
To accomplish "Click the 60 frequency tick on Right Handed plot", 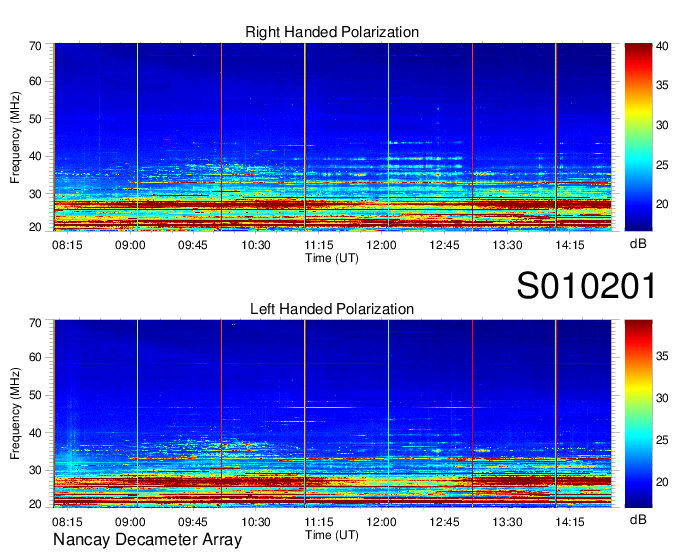I will point(35,81).
